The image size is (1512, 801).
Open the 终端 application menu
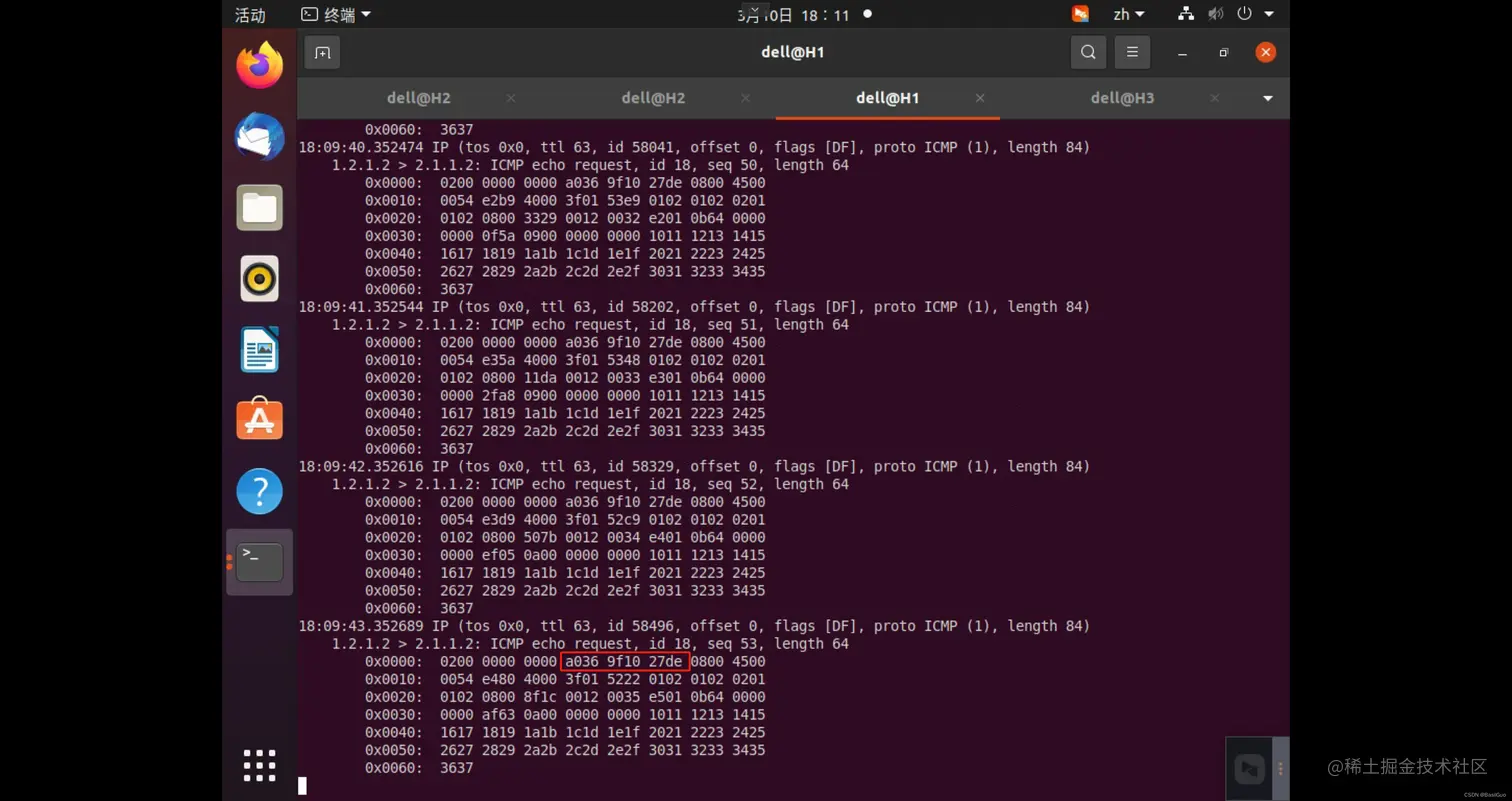click(x=336, y=14)
